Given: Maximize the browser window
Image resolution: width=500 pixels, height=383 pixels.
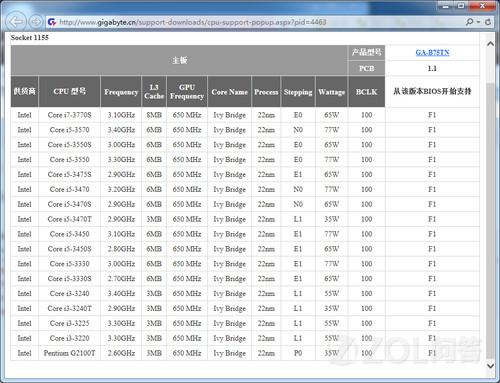Looking at the screenshot, I should tap(462, 5).
